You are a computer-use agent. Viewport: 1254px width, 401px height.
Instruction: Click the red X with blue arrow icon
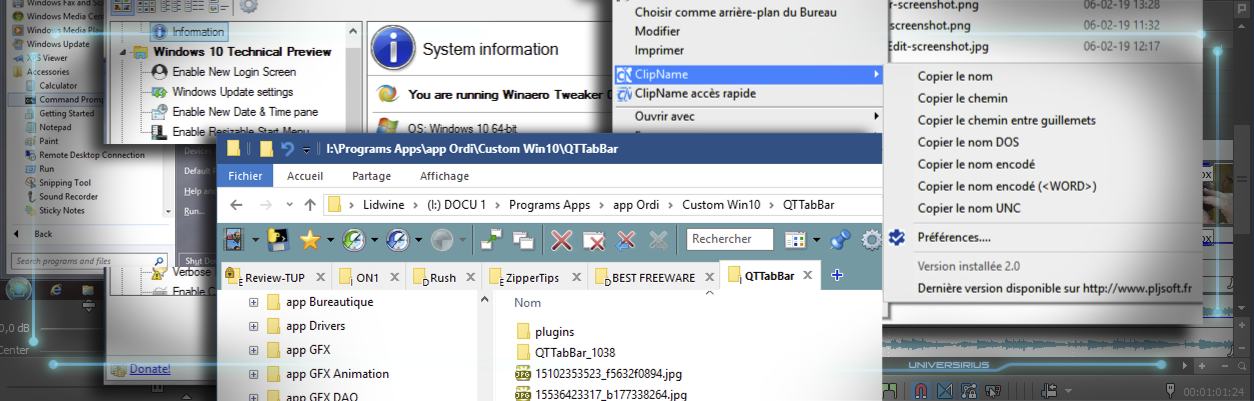coord(626,239)
